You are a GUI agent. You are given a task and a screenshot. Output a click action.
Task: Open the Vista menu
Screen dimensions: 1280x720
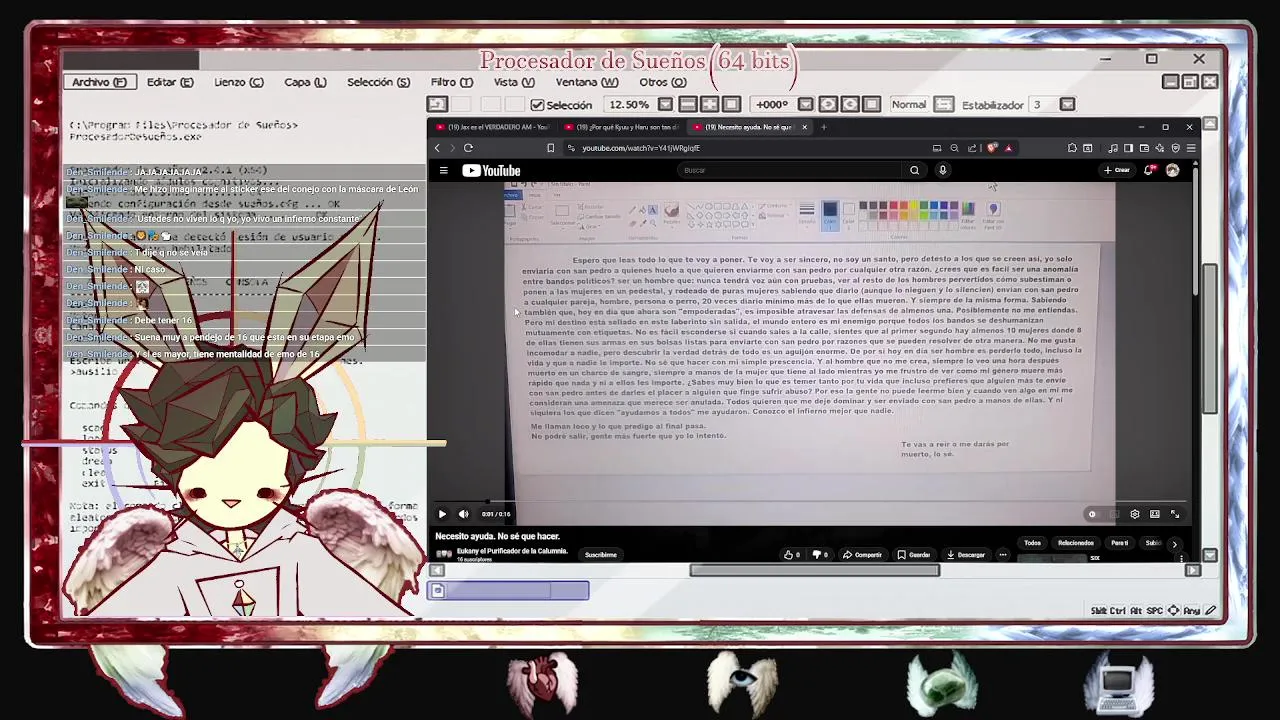(x=513, y=82)
